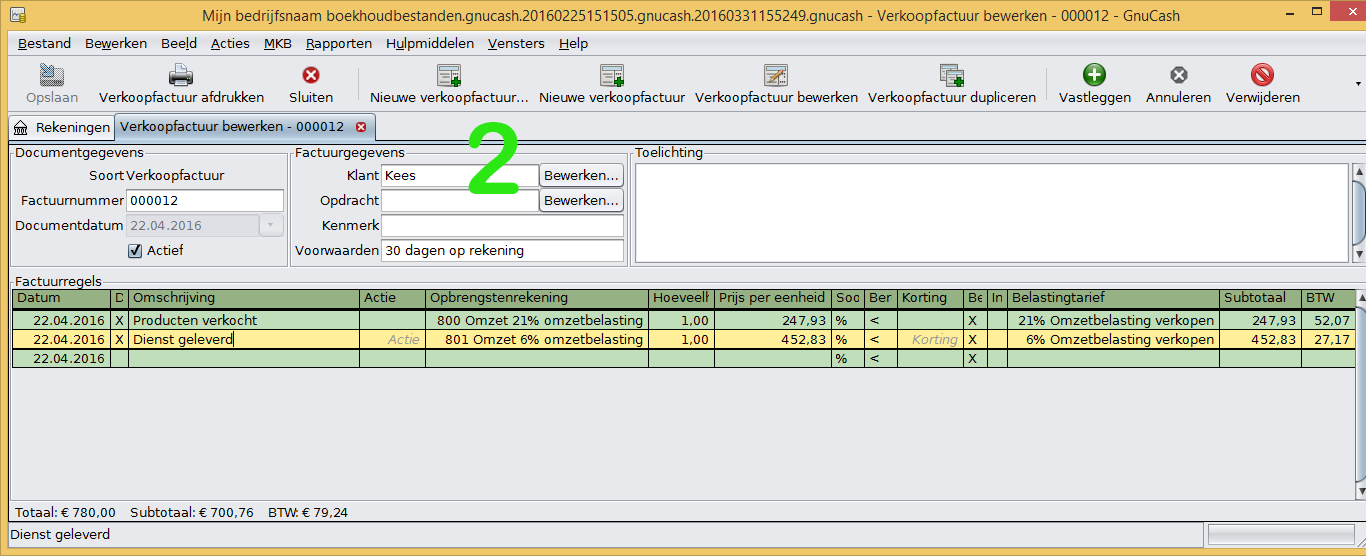
Task: Click the empty Opdracht field
Action: point(460,200)
